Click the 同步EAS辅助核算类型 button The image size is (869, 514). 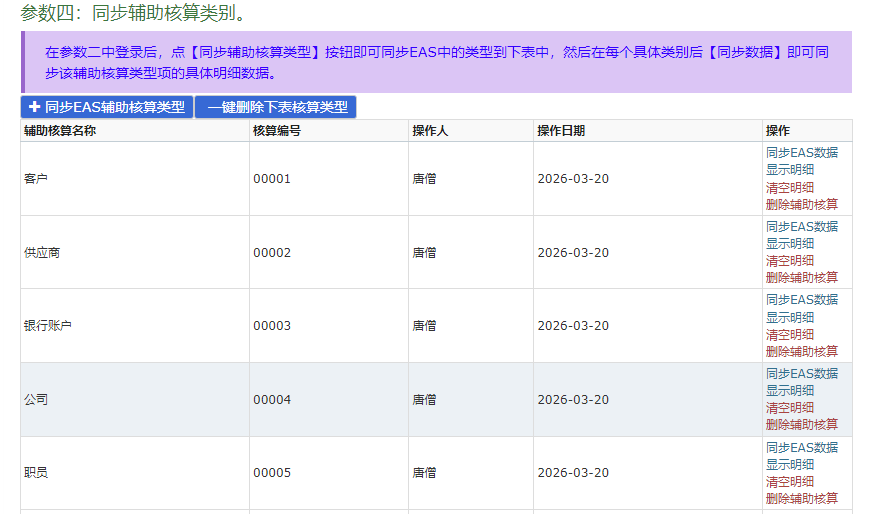tap(106, 107)
